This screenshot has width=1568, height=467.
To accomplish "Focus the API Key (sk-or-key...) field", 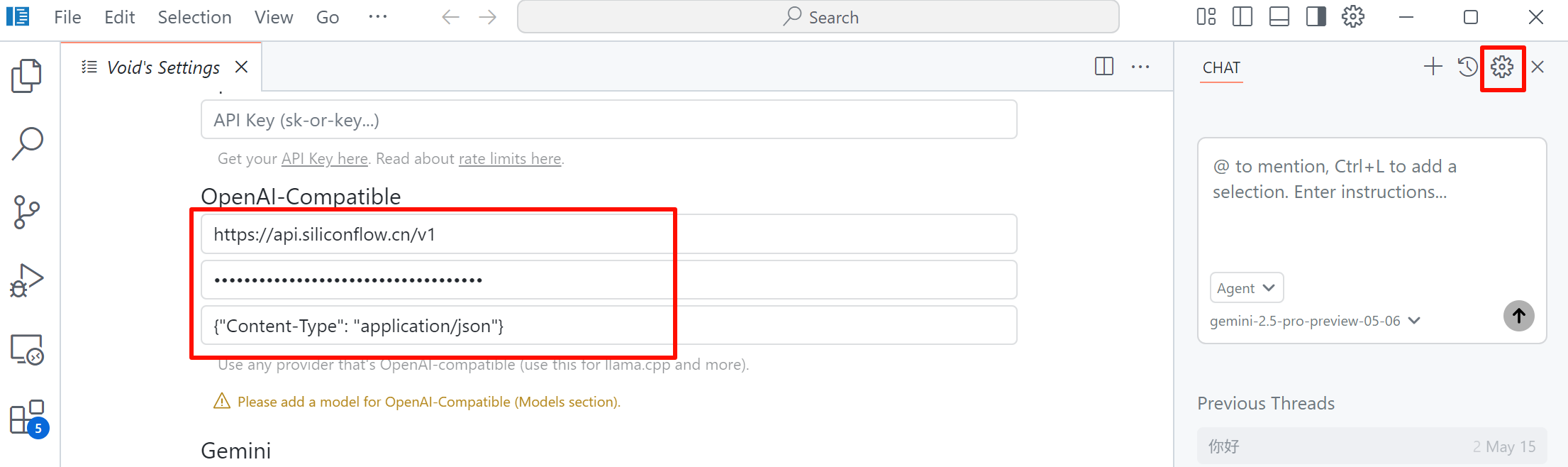I will (x=609, y=119).
